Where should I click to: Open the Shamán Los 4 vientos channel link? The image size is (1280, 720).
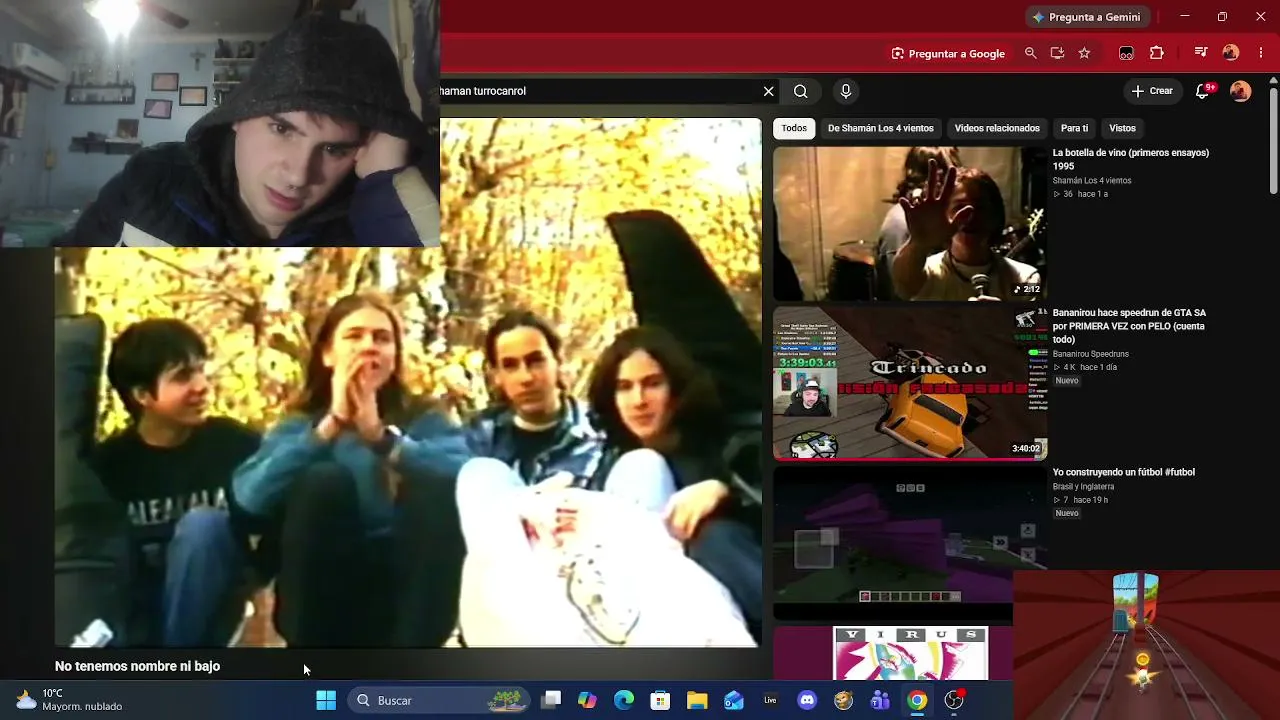1092,181
